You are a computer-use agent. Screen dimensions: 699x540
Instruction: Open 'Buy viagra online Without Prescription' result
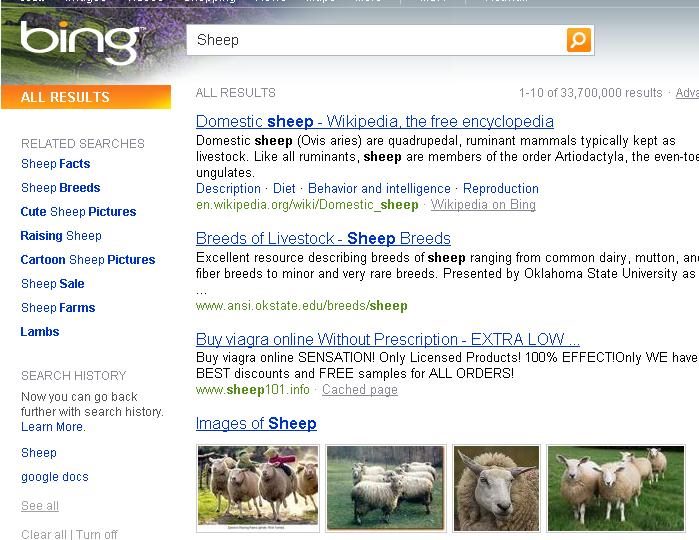click(388, 339)
